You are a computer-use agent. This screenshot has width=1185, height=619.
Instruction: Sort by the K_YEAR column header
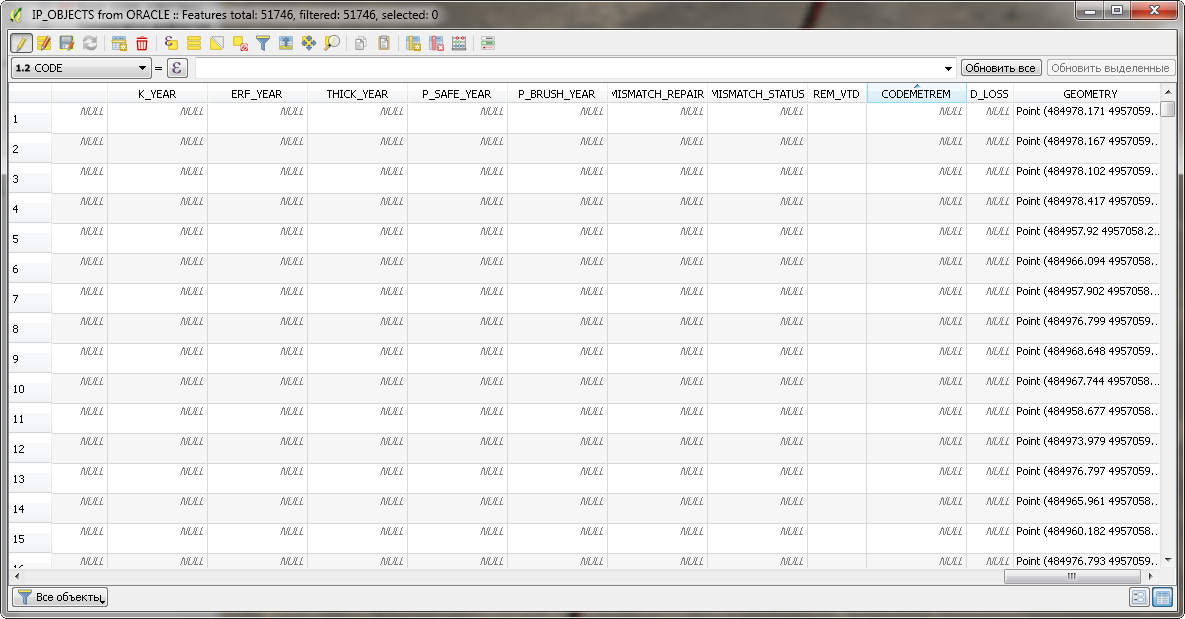pyautogui.click(x=157, y=94)
